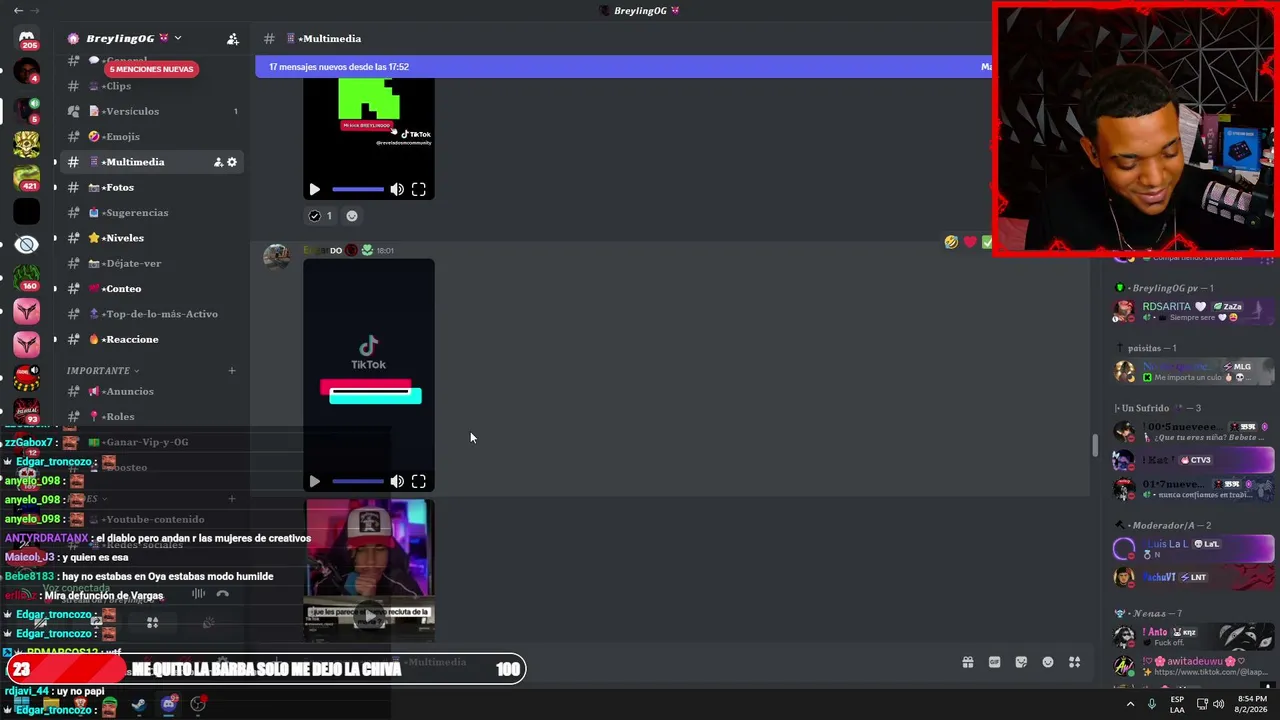Screen dimensions: 1280x720
Task: Open Steam from the taskbar
Action: click(x=138, y=705)
